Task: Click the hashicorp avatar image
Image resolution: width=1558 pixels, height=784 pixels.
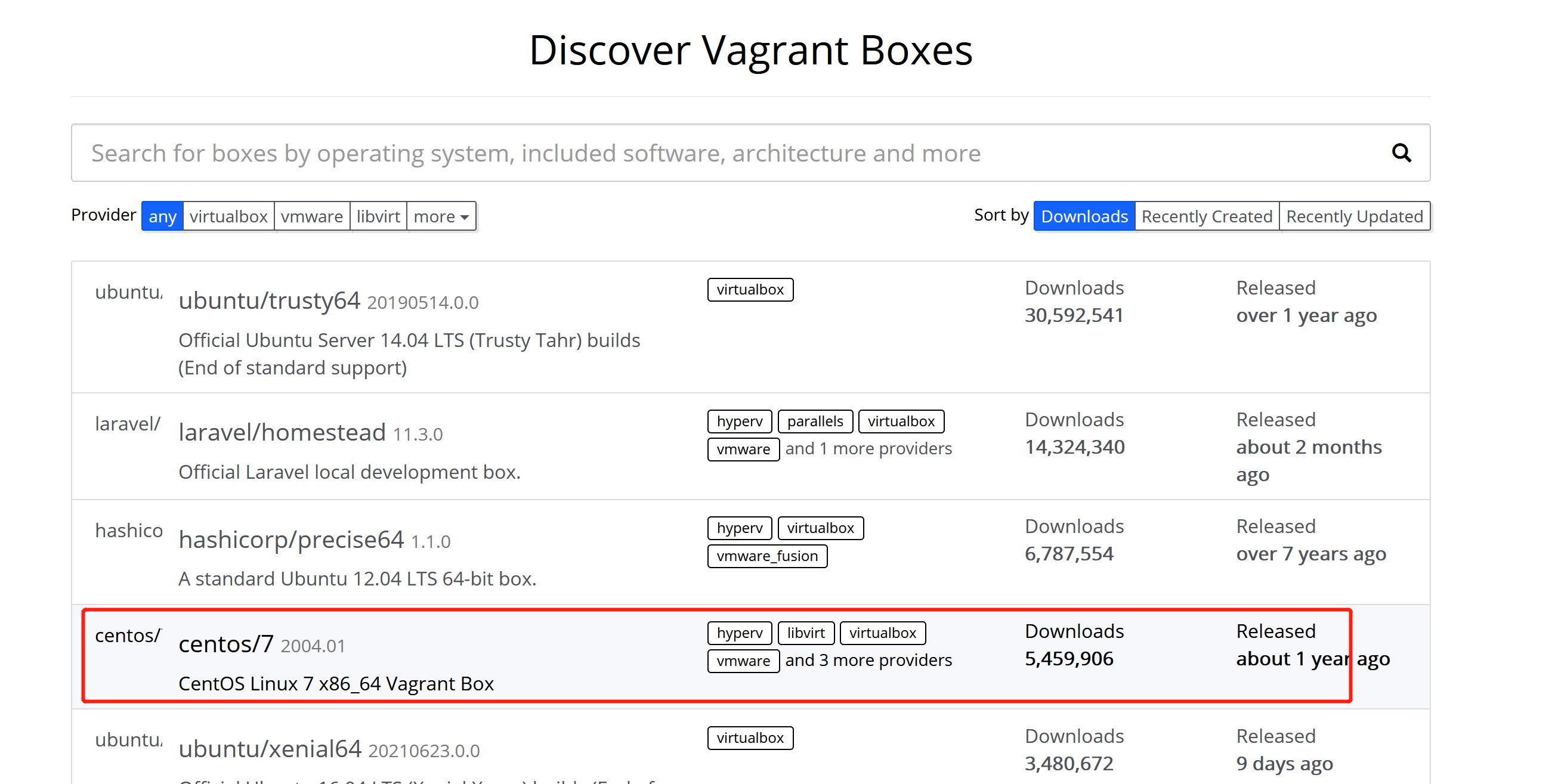Action: coord(129,531)
